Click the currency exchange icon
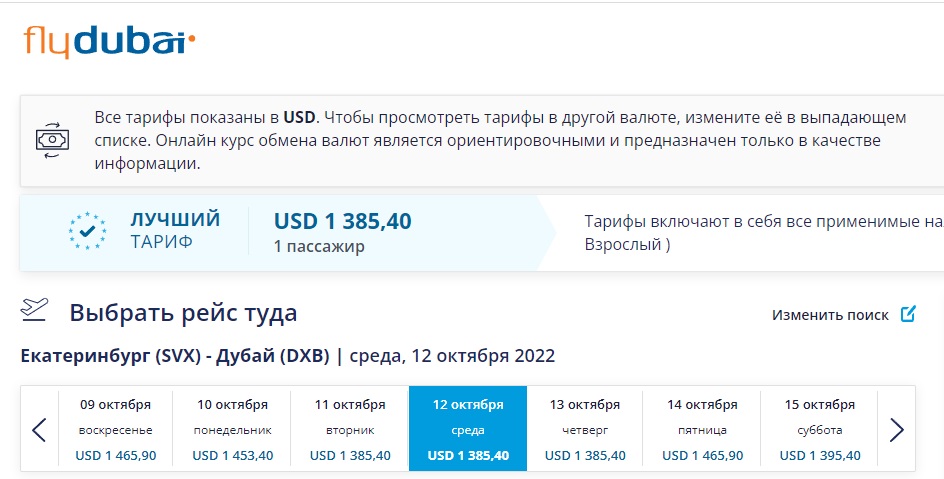 pyautogui.click(x=52, y=140)
